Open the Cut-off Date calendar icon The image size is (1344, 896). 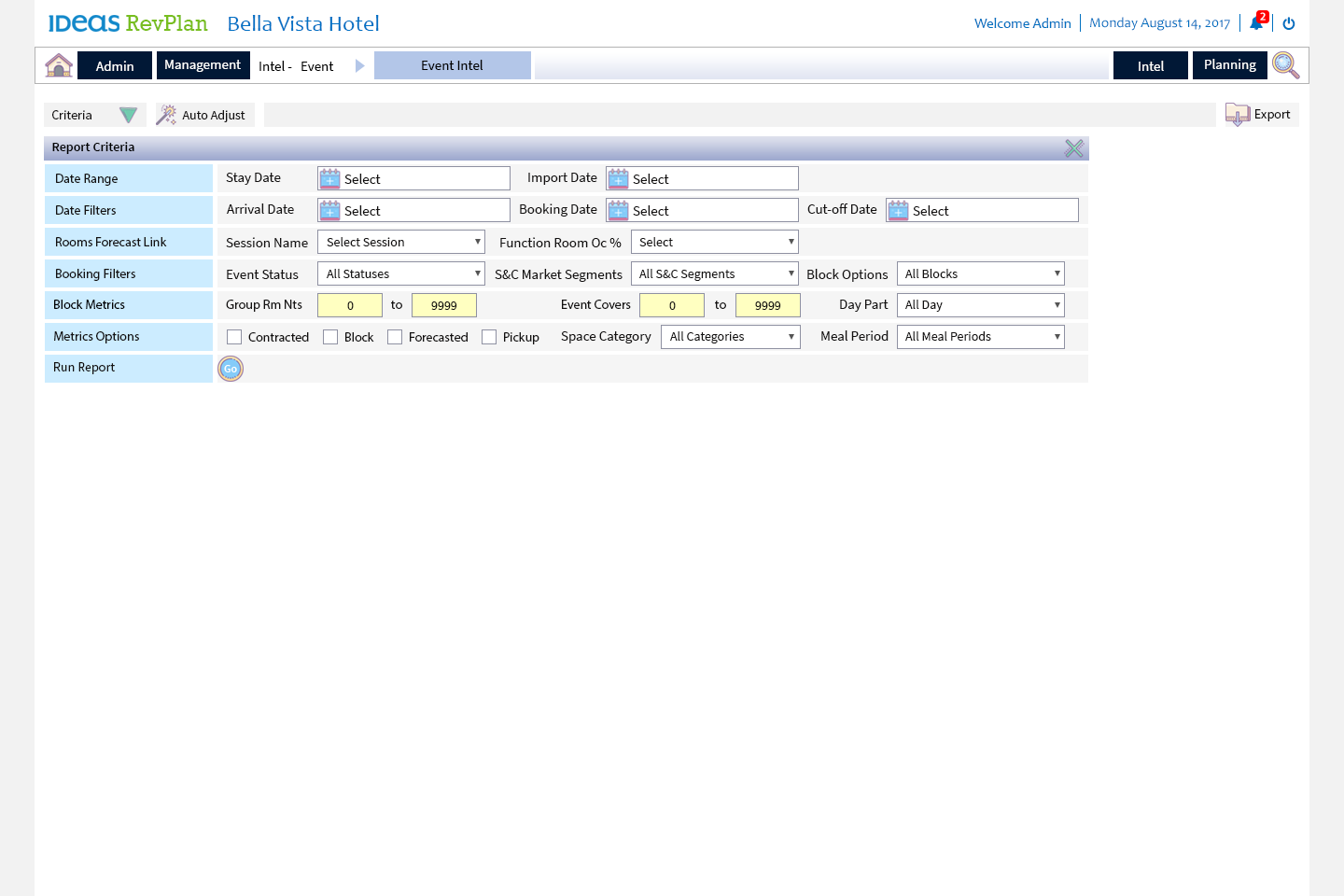point(898,211)
